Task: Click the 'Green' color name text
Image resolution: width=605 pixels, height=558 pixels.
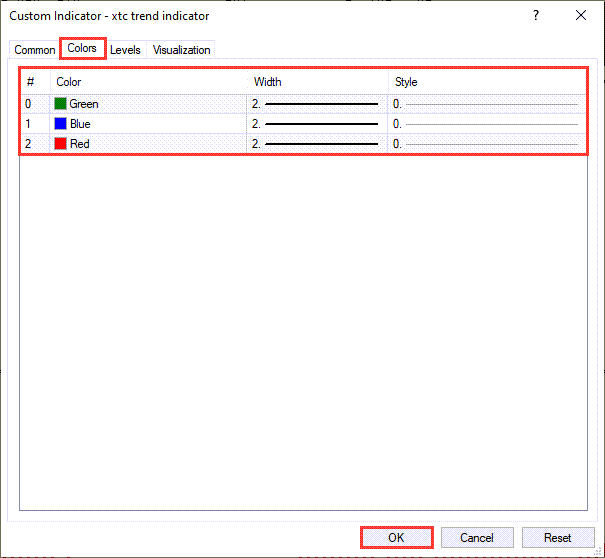Action: (84, 104)
